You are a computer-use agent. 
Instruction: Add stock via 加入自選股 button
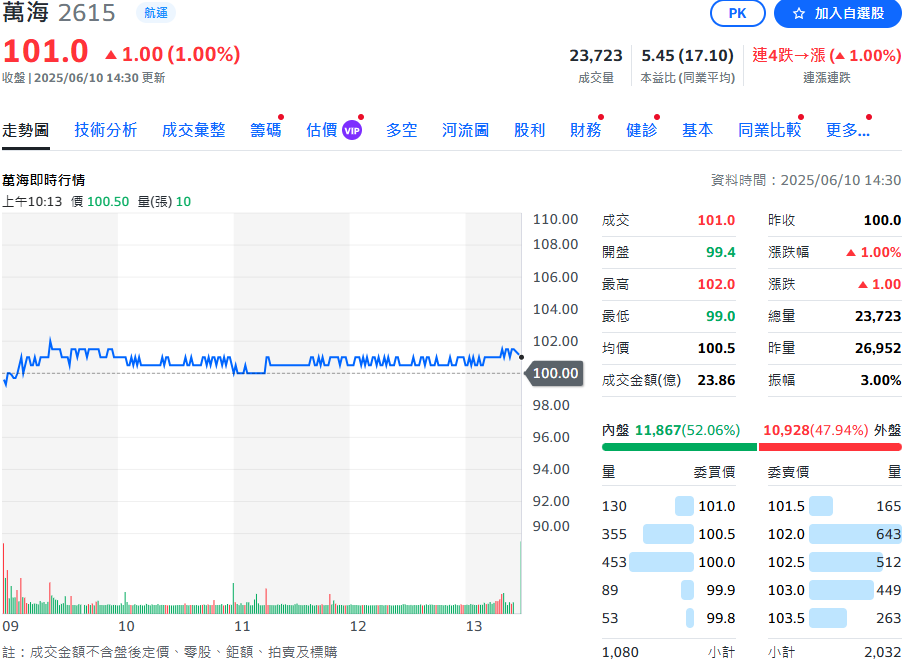coord(838,13)
